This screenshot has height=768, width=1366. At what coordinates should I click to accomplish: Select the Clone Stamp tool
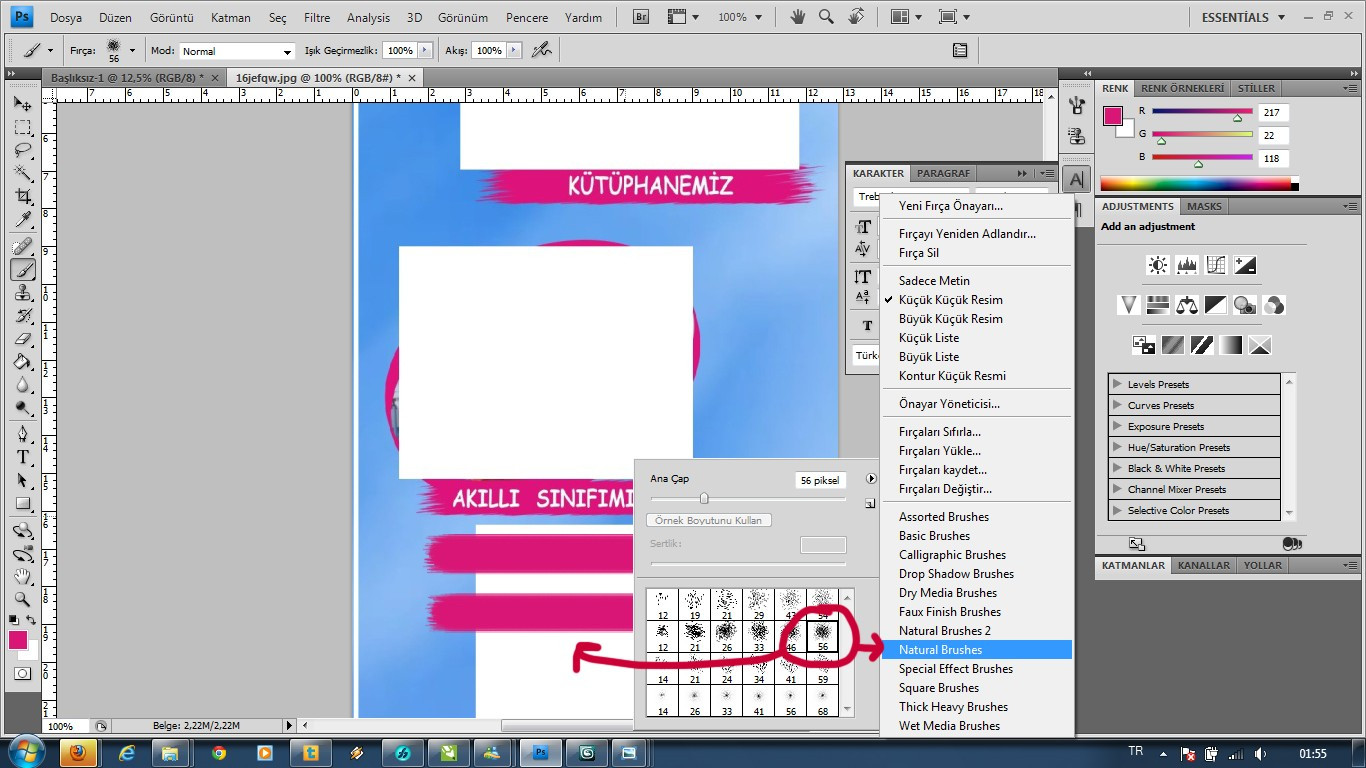pos(23,293)
